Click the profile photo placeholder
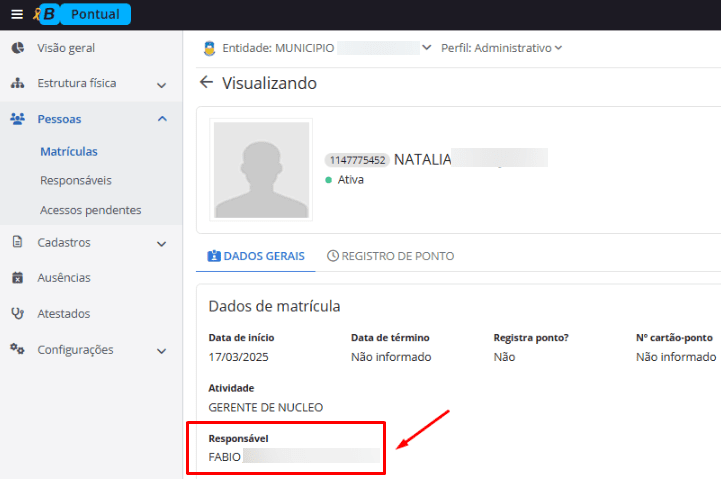Screen dimensions: 721x479 [261, 170]
